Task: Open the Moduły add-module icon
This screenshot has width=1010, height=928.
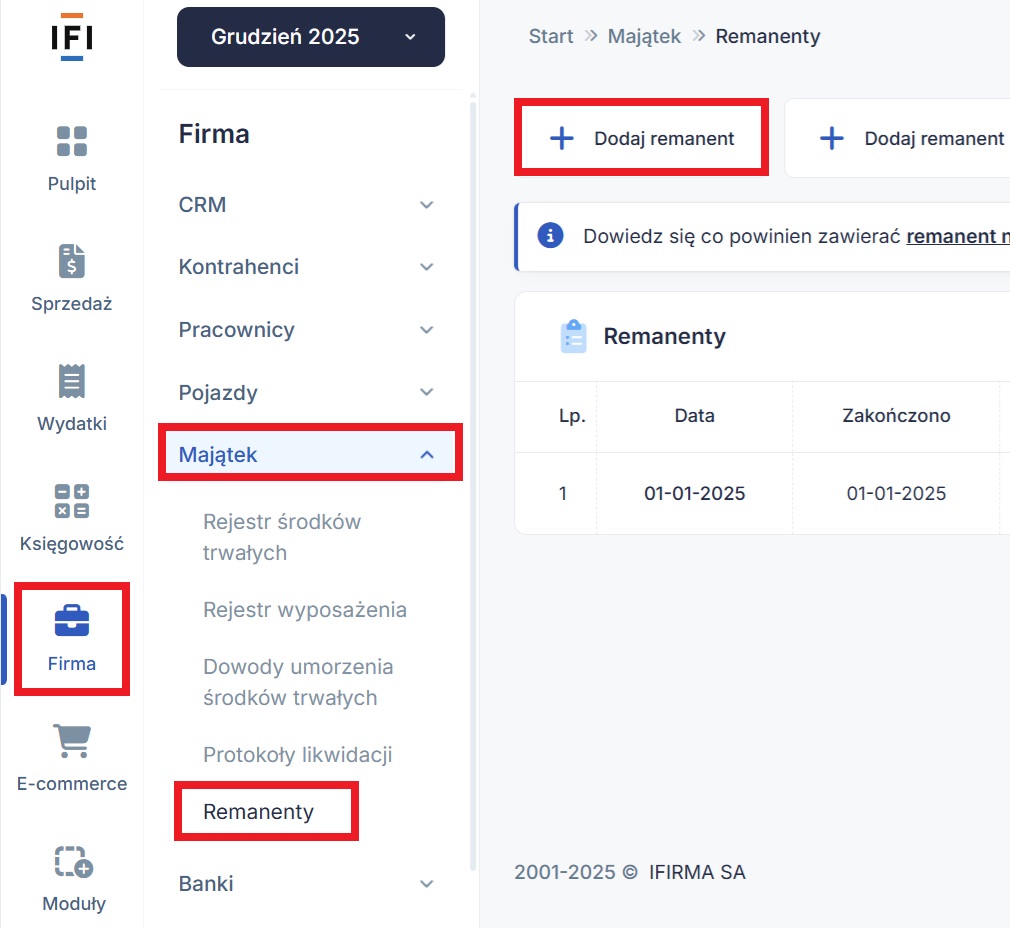Action: click(x=72, y=861)
